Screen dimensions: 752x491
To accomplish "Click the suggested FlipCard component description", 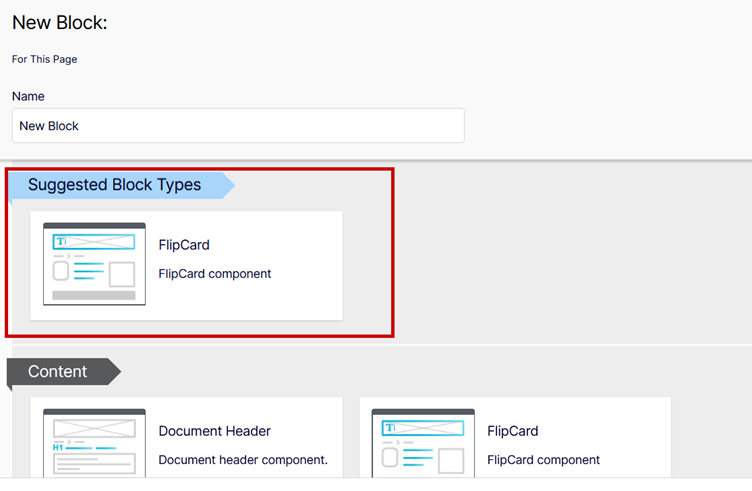I will point(215,274).
